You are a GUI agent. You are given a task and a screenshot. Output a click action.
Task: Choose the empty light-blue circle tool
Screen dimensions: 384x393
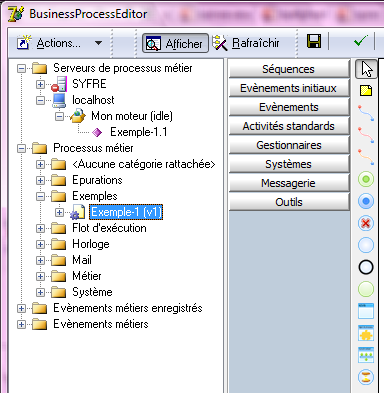tap(366, 245)
